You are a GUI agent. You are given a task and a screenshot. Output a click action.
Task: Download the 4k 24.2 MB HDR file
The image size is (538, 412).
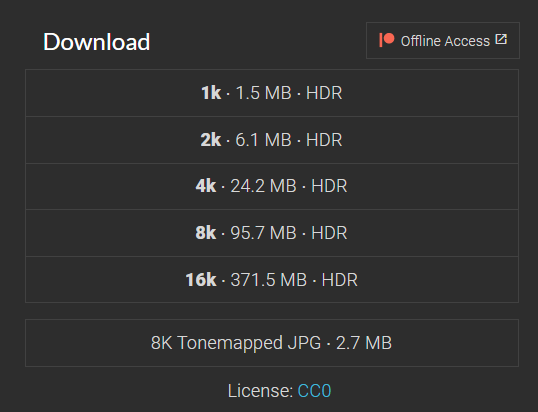[272, 187]
